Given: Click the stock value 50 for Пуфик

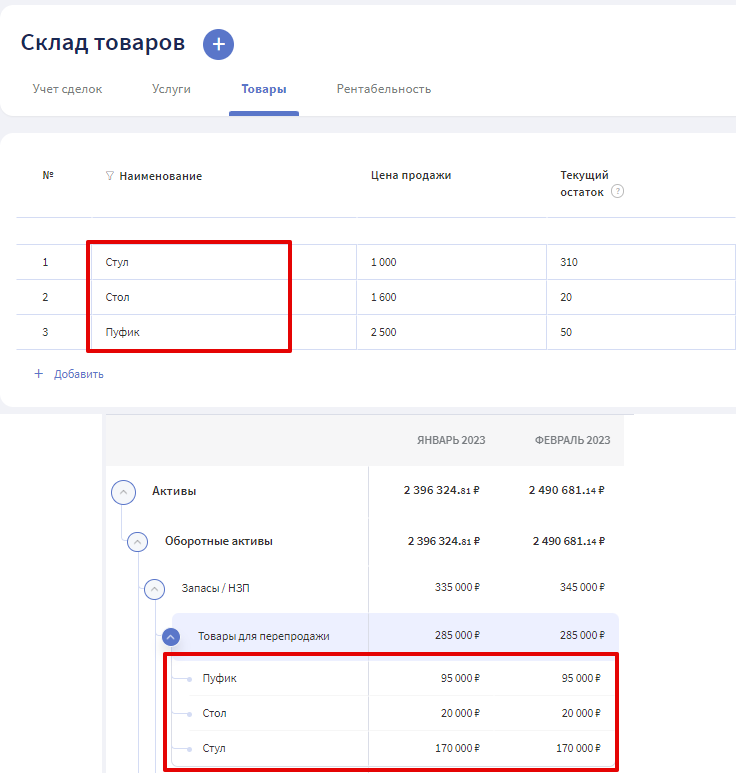Looking at the screenshot, I should click(566, 332).
